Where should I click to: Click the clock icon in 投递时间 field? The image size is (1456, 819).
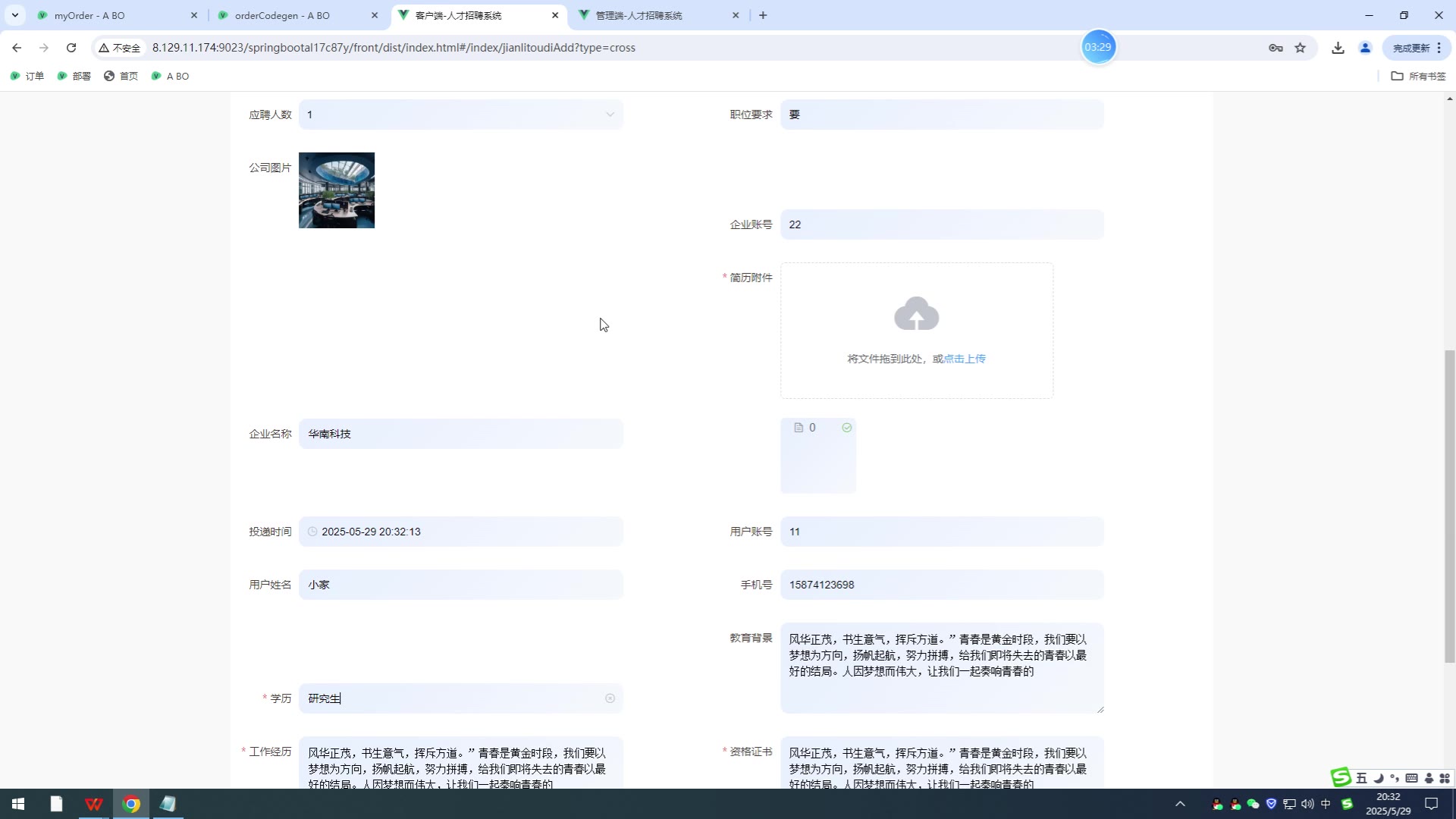point(312,532)
